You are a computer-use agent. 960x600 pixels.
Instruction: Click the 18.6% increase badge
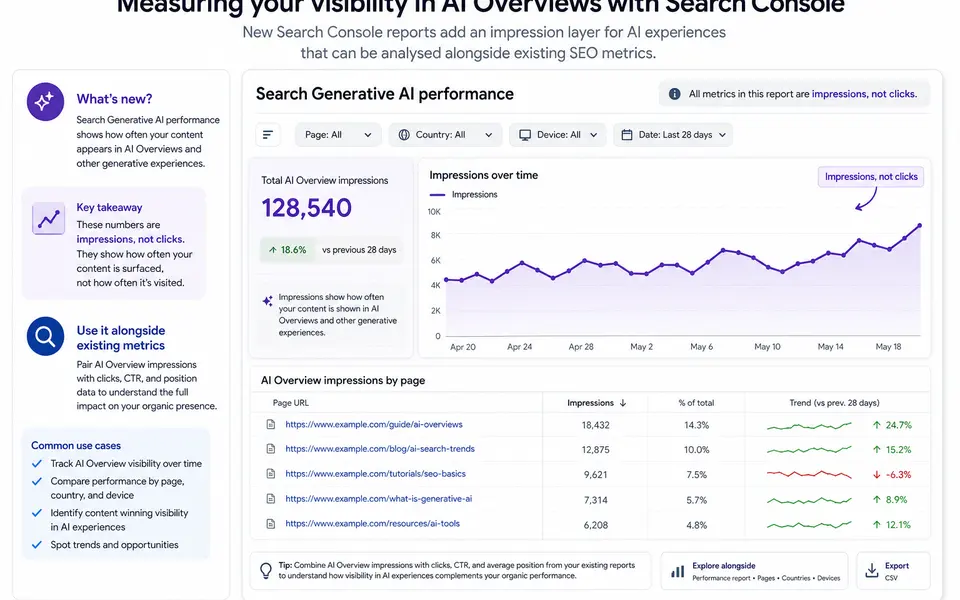click(x=287, y=250)
